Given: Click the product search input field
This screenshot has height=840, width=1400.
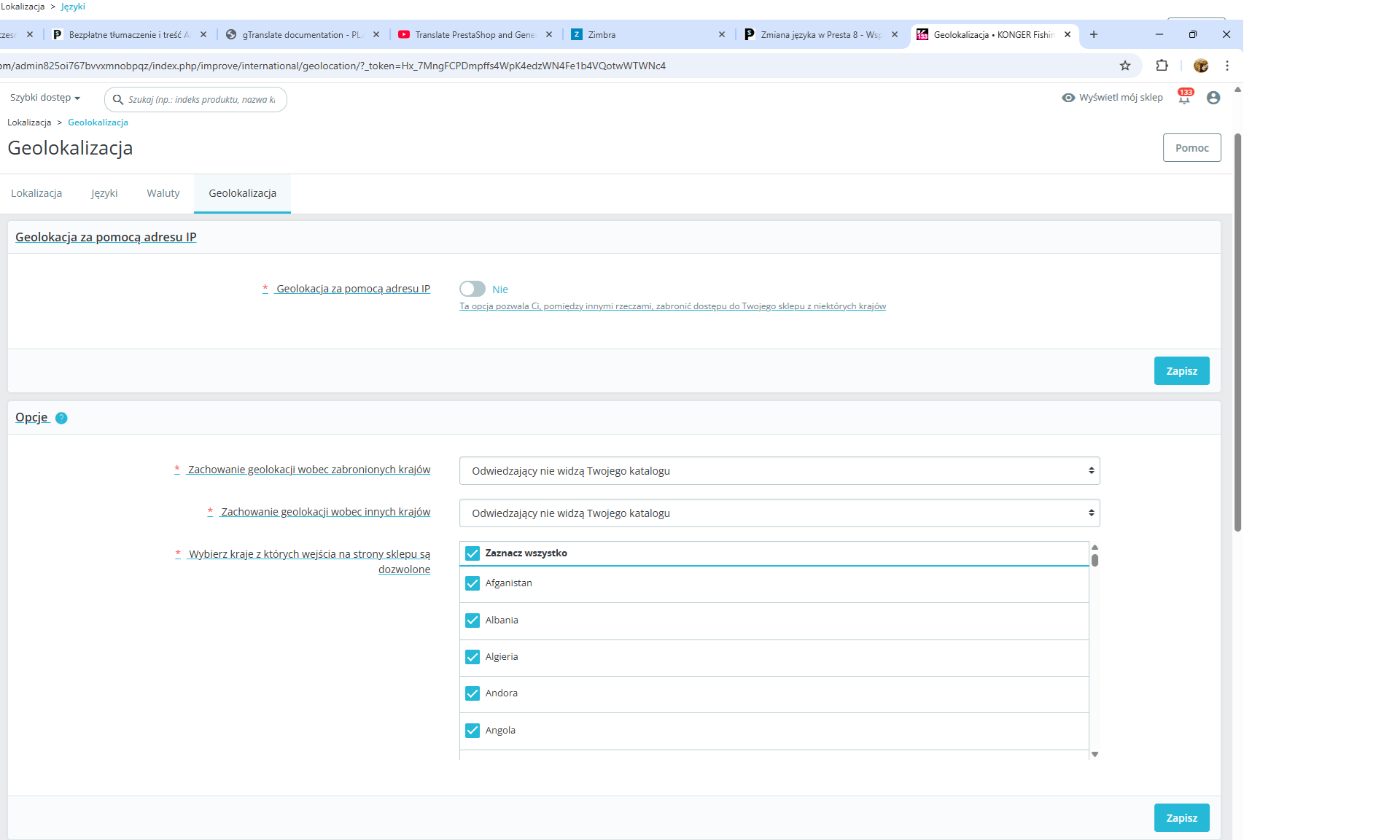Looking at the screenshot, I should (x=202, y=100).
